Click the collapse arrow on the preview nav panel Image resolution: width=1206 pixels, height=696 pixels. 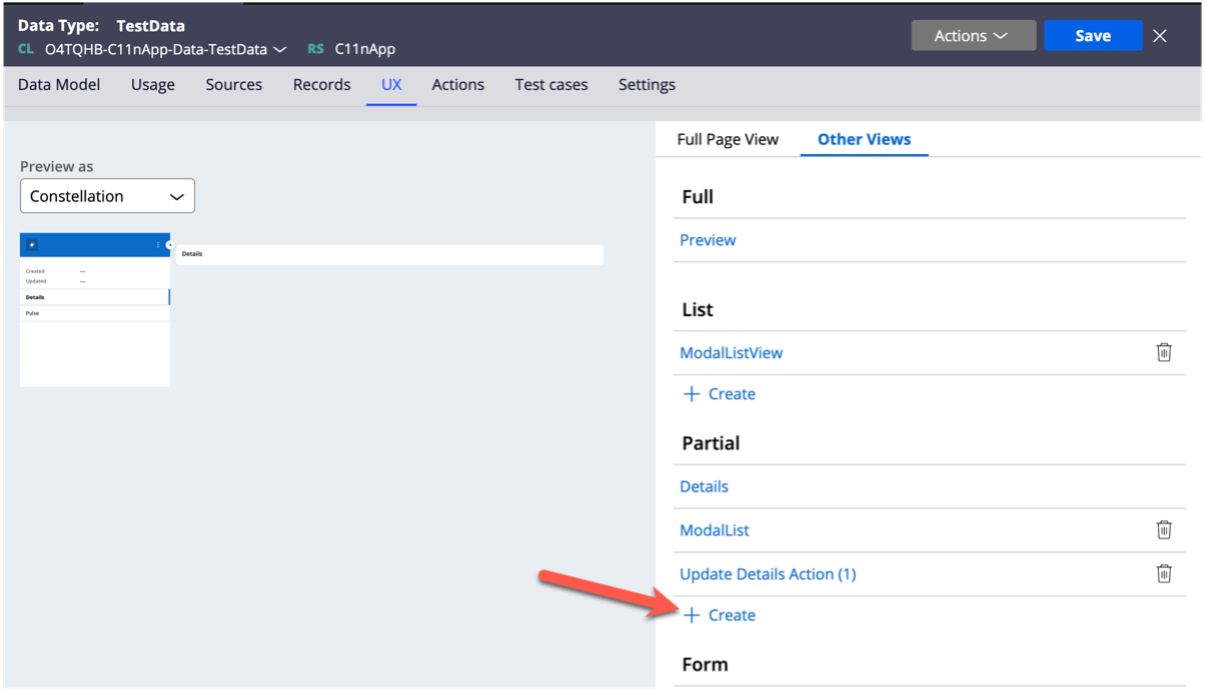pyautogui.click(x=170, y=245)
